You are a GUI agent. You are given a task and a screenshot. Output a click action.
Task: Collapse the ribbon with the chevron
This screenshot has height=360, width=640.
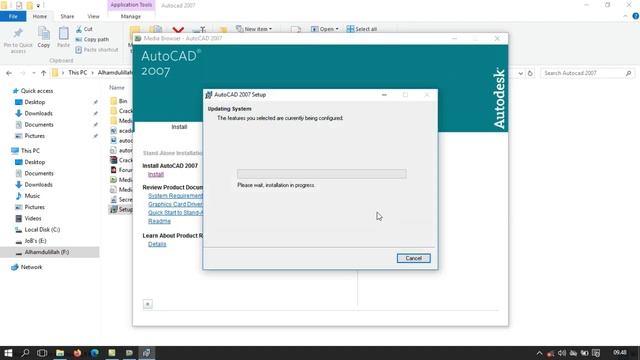tap(626, 16)
